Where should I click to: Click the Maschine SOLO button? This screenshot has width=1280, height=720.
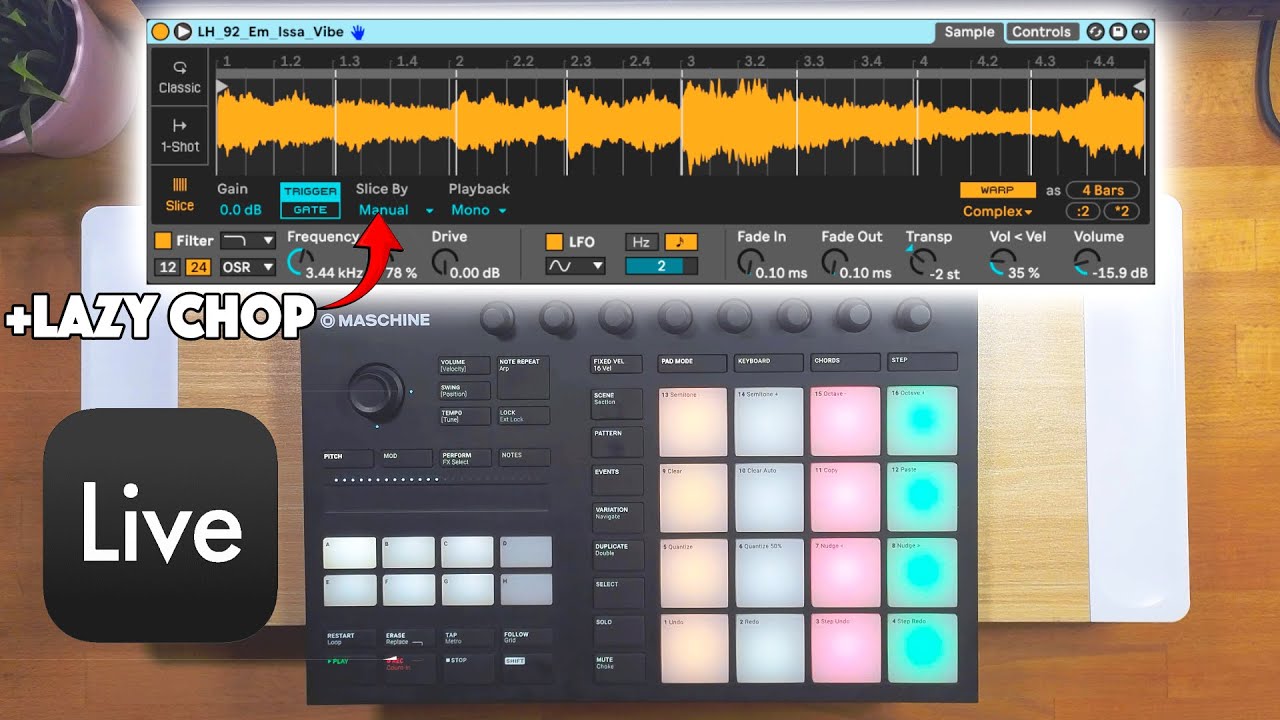pos(618,630)
